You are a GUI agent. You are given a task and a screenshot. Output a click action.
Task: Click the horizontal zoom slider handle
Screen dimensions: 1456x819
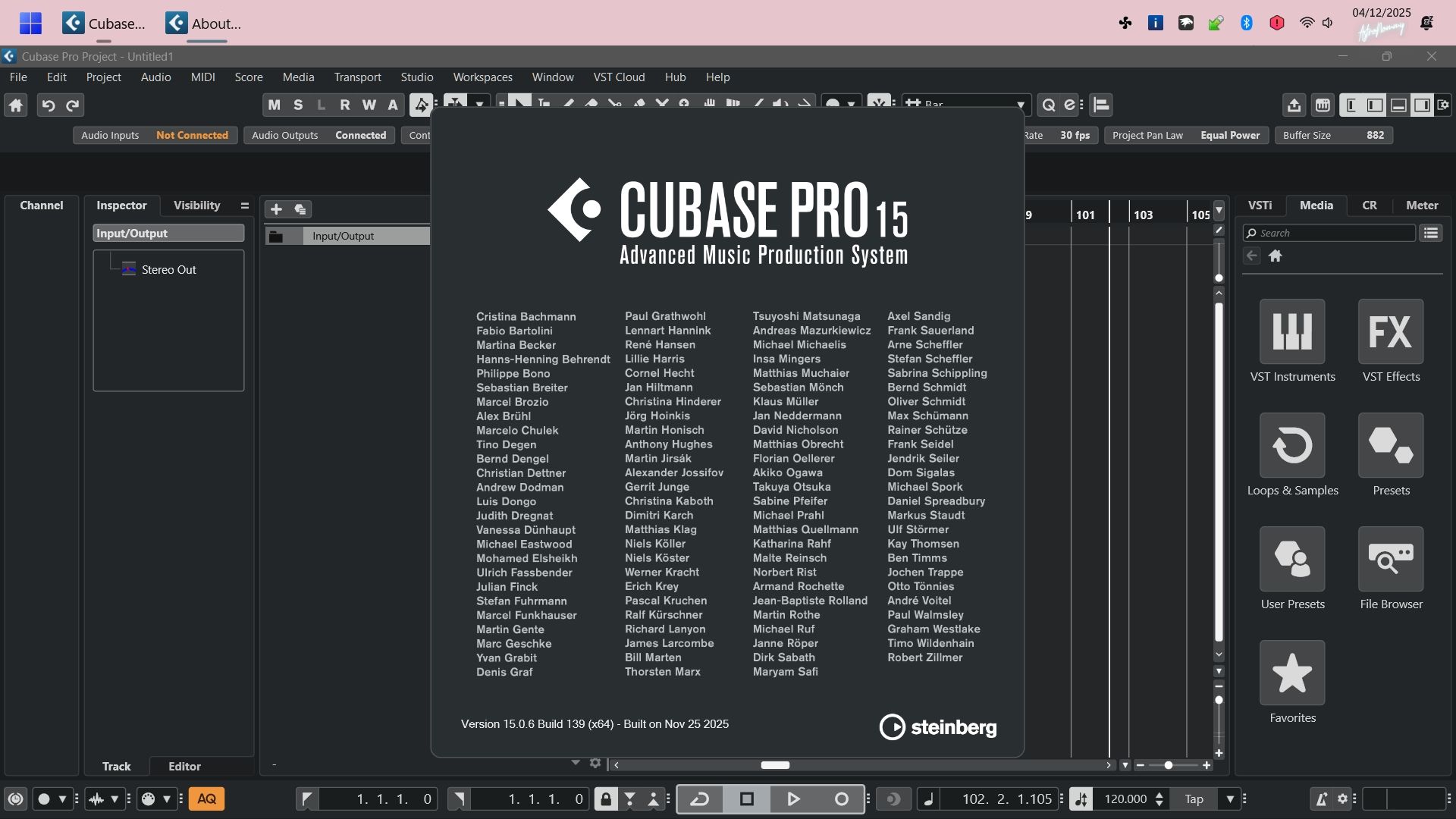[1169, 765]
